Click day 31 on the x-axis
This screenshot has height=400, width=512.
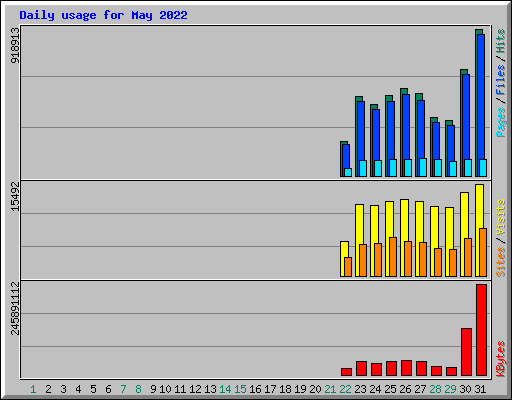480,389
